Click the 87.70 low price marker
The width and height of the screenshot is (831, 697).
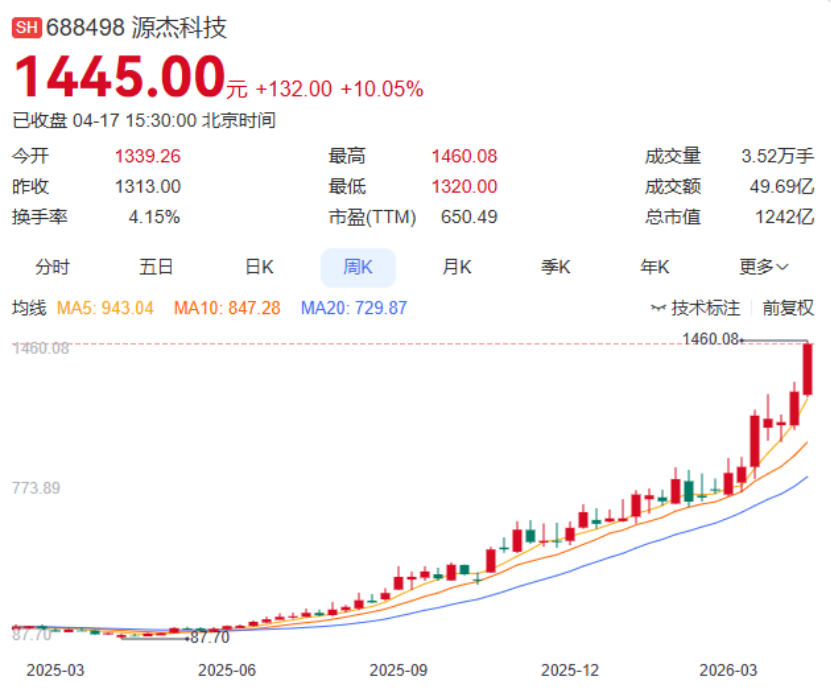point(209,637)
